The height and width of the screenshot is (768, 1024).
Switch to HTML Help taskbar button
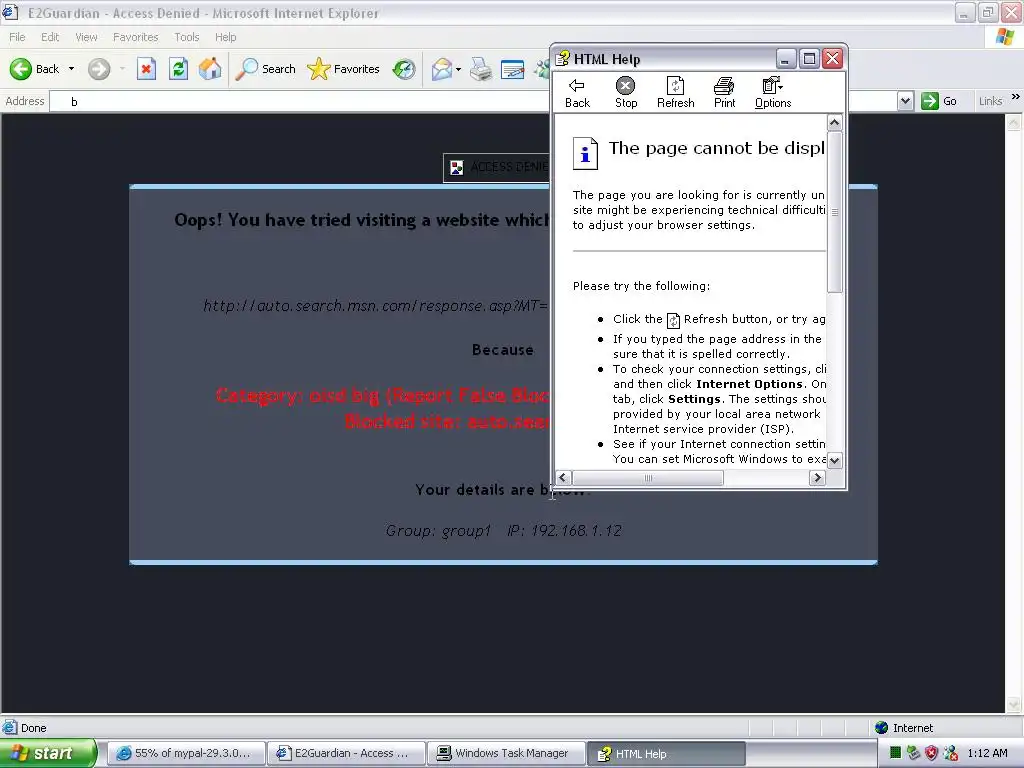coord(666,753)
